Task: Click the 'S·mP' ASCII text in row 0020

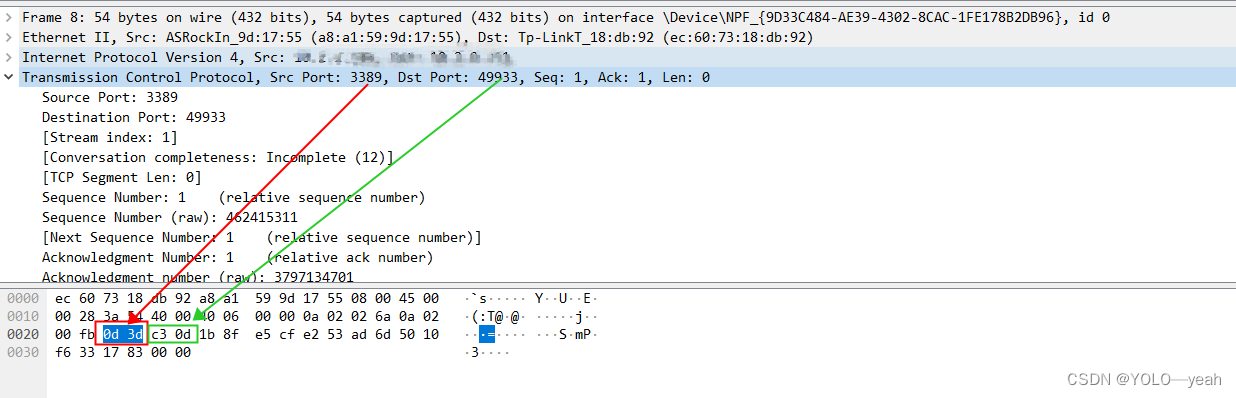Action: point(579,334)
